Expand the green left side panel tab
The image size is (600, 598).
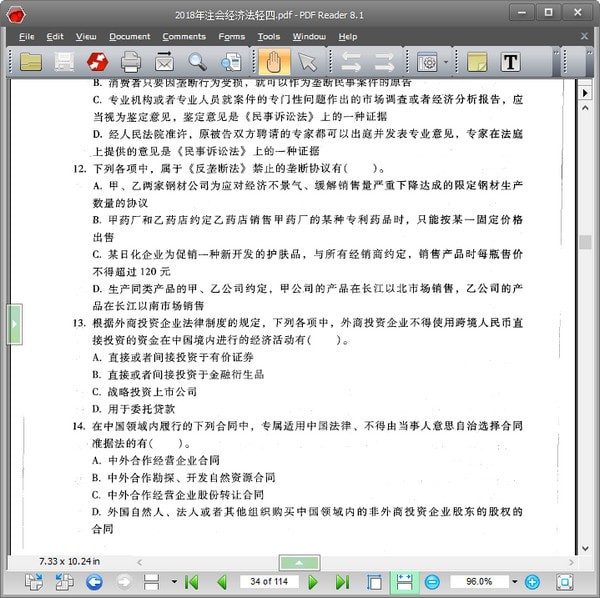[x=15, y=324]
